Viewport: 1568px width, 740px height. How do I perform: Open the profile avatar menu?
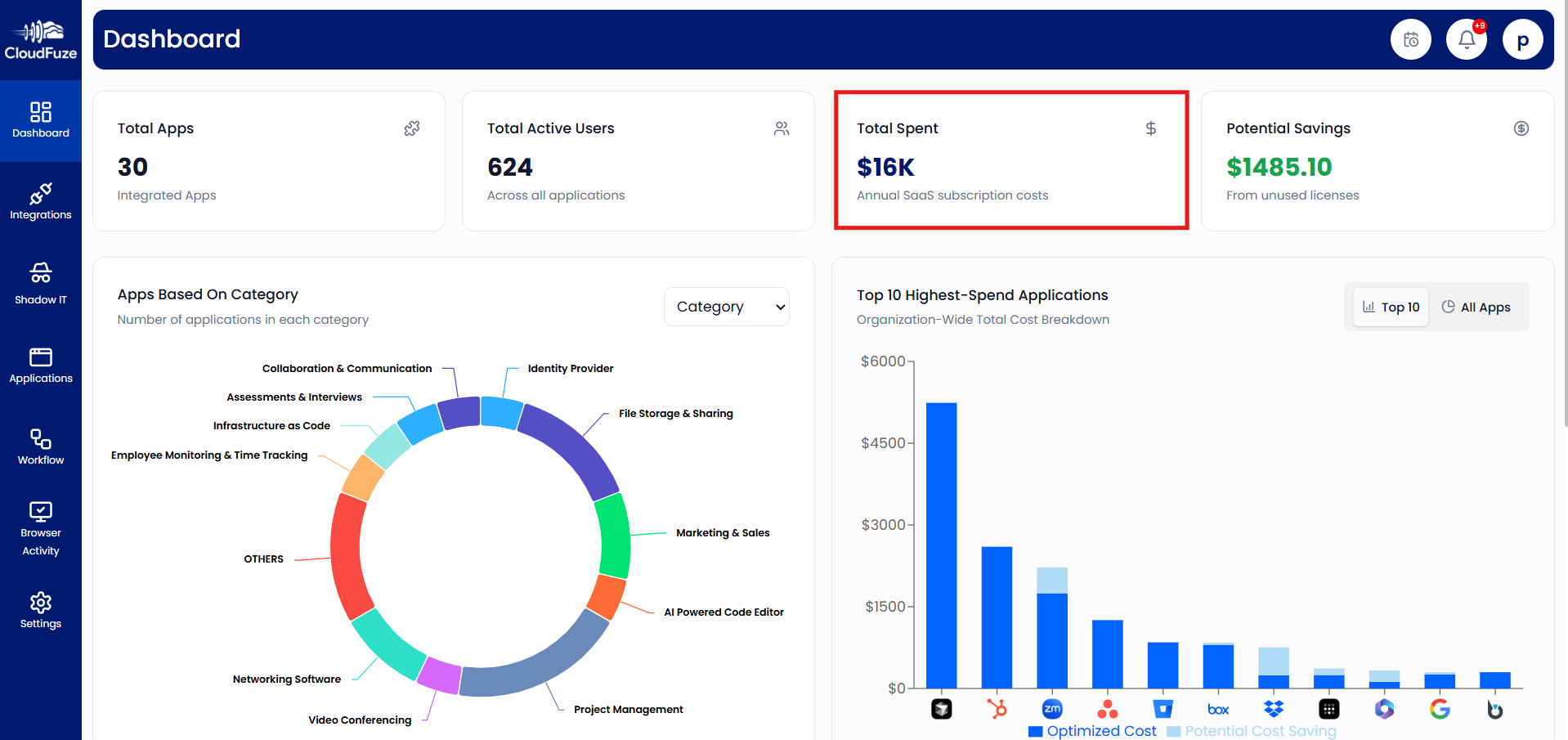click(1522, 38)
